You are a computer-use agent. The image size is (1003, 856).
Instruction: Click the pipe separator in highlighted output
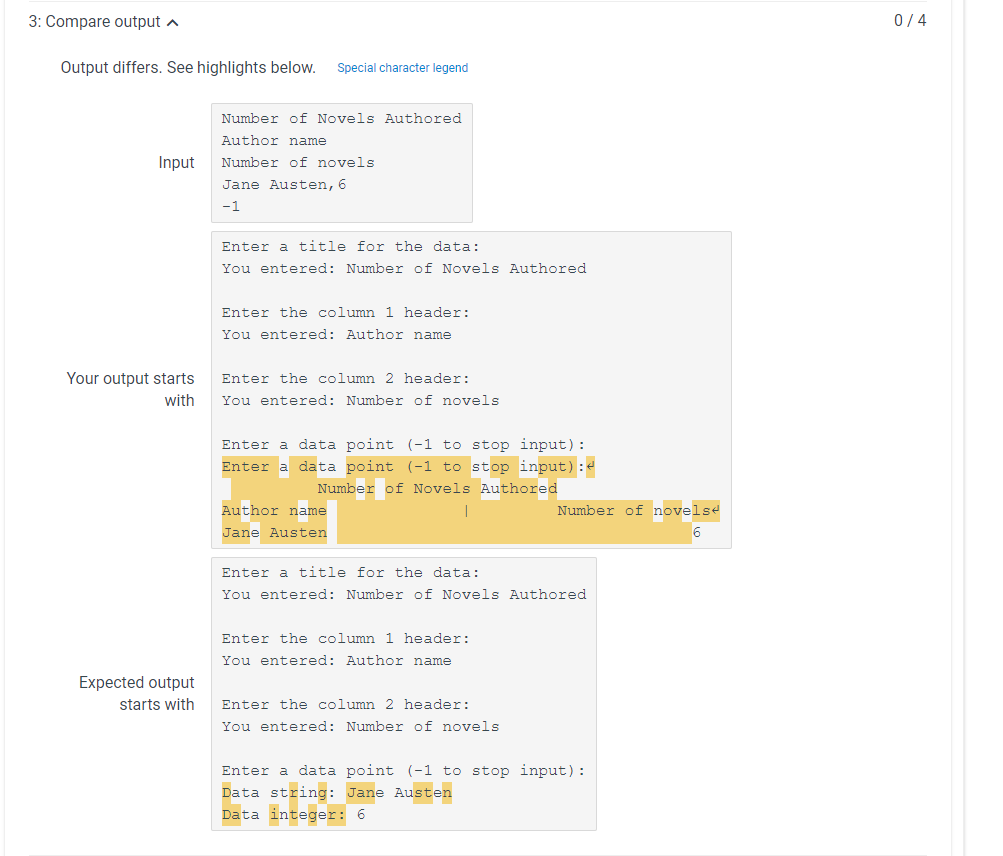click(x=466, y=510)
